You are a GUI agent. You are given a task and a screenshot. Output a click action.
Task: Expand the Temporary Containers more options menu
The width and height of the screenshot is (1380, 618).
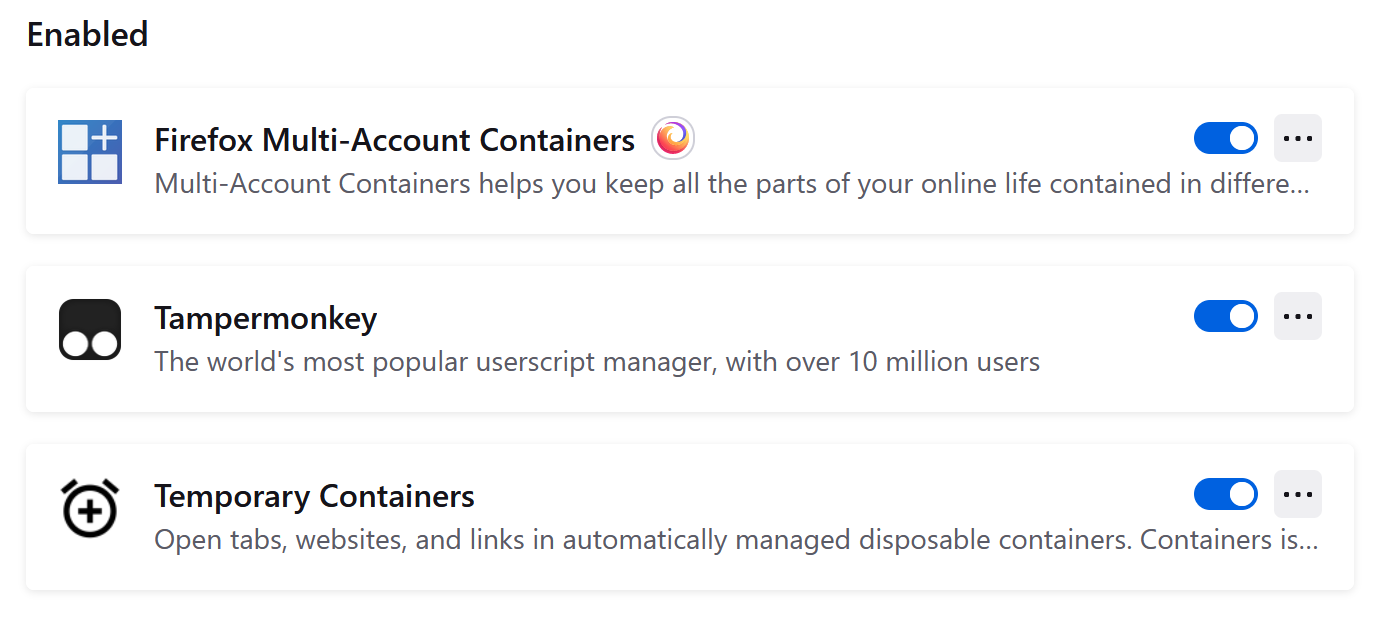click(x=1297, y=495)
